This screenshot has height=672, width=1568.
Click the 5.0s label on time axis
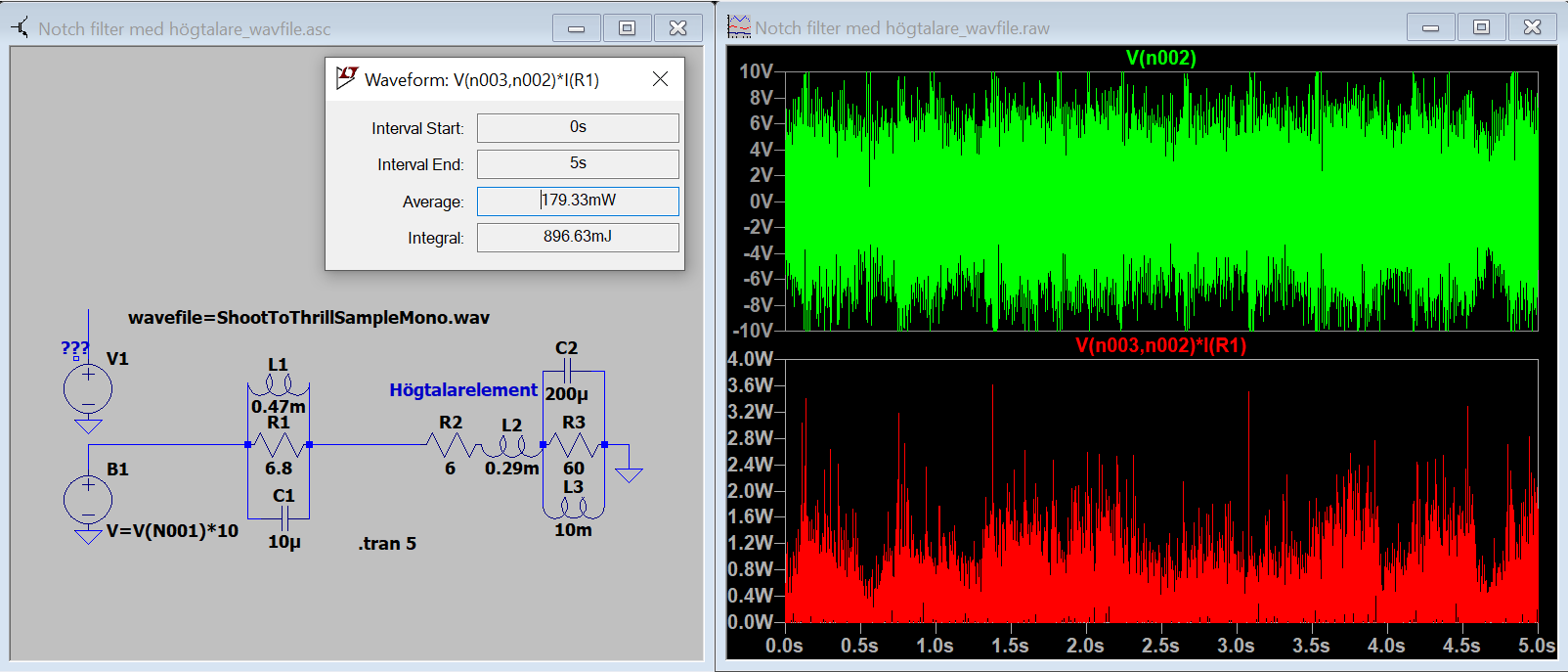(x=1537, y=646)
